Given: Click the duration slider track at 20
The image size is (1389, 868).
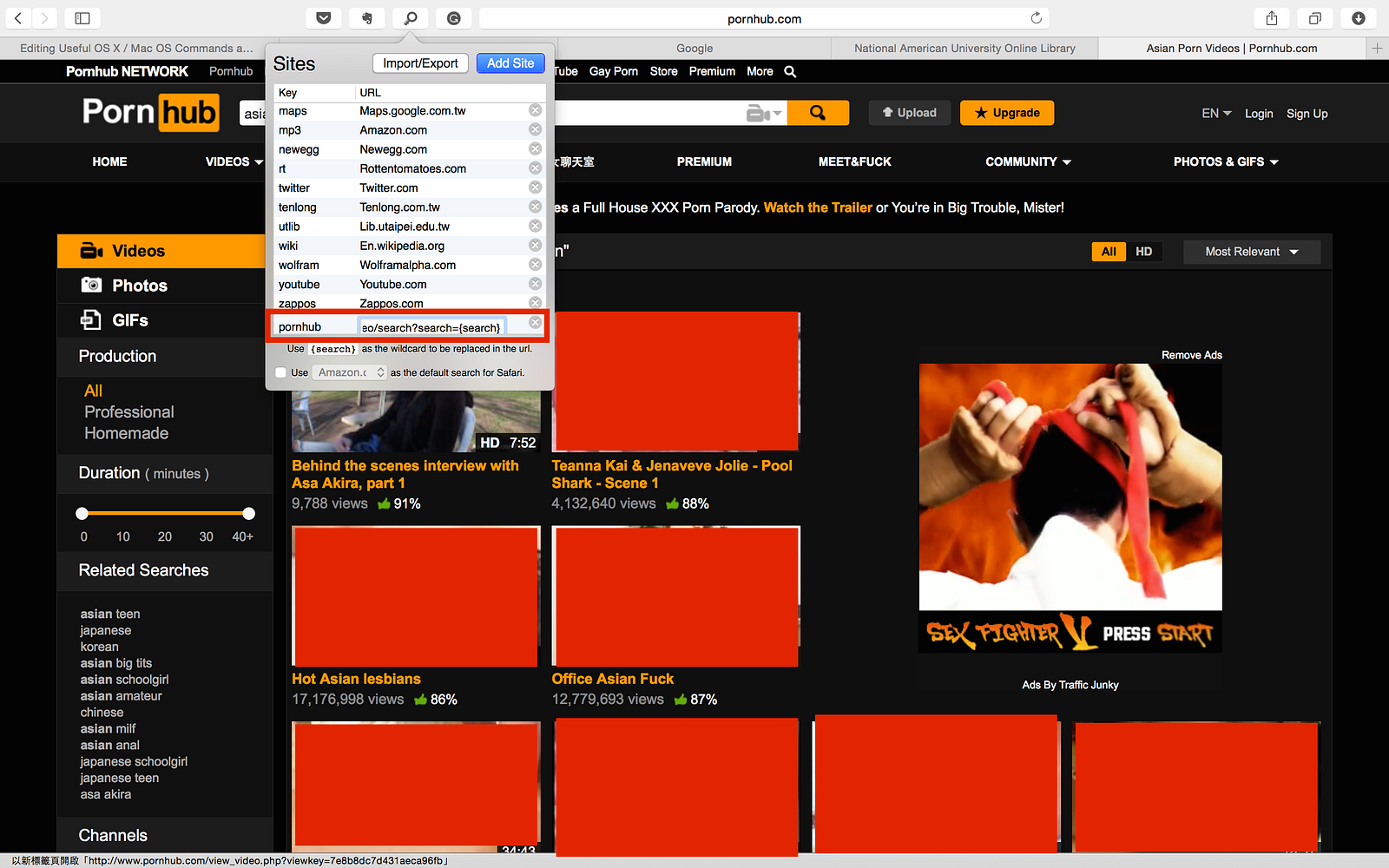Looking at the screenshot, I should (x=165, y=514).
